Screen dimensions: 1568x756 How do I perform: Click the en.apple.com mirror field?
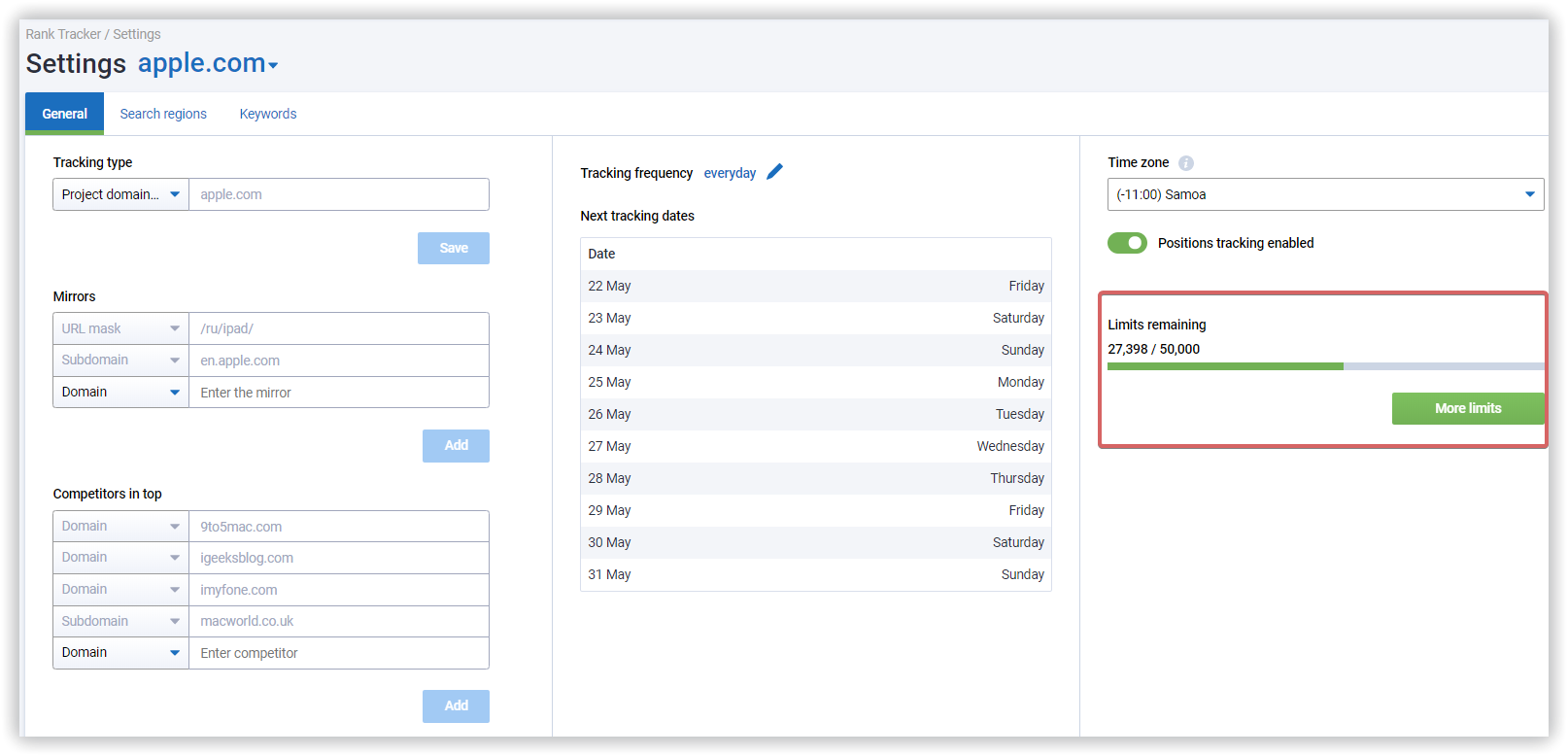339,361
